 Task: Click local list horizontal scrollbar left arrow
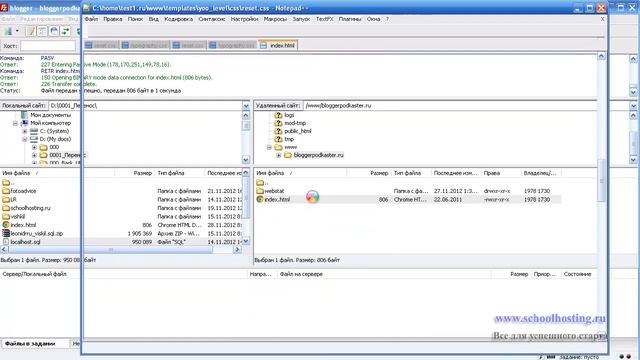4,249
